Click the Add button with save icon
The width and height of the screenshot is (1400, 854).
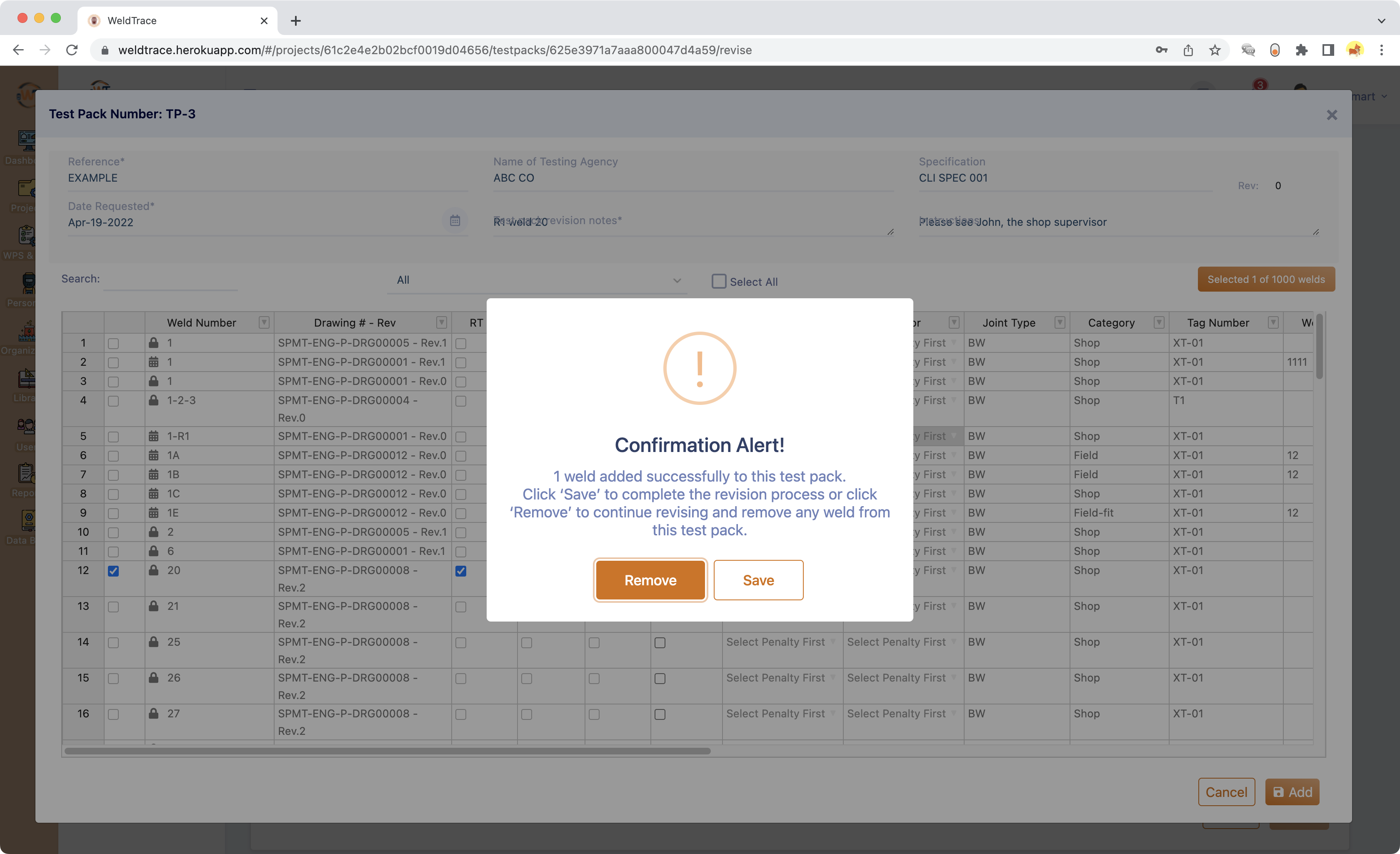(x=1292, y=792)
